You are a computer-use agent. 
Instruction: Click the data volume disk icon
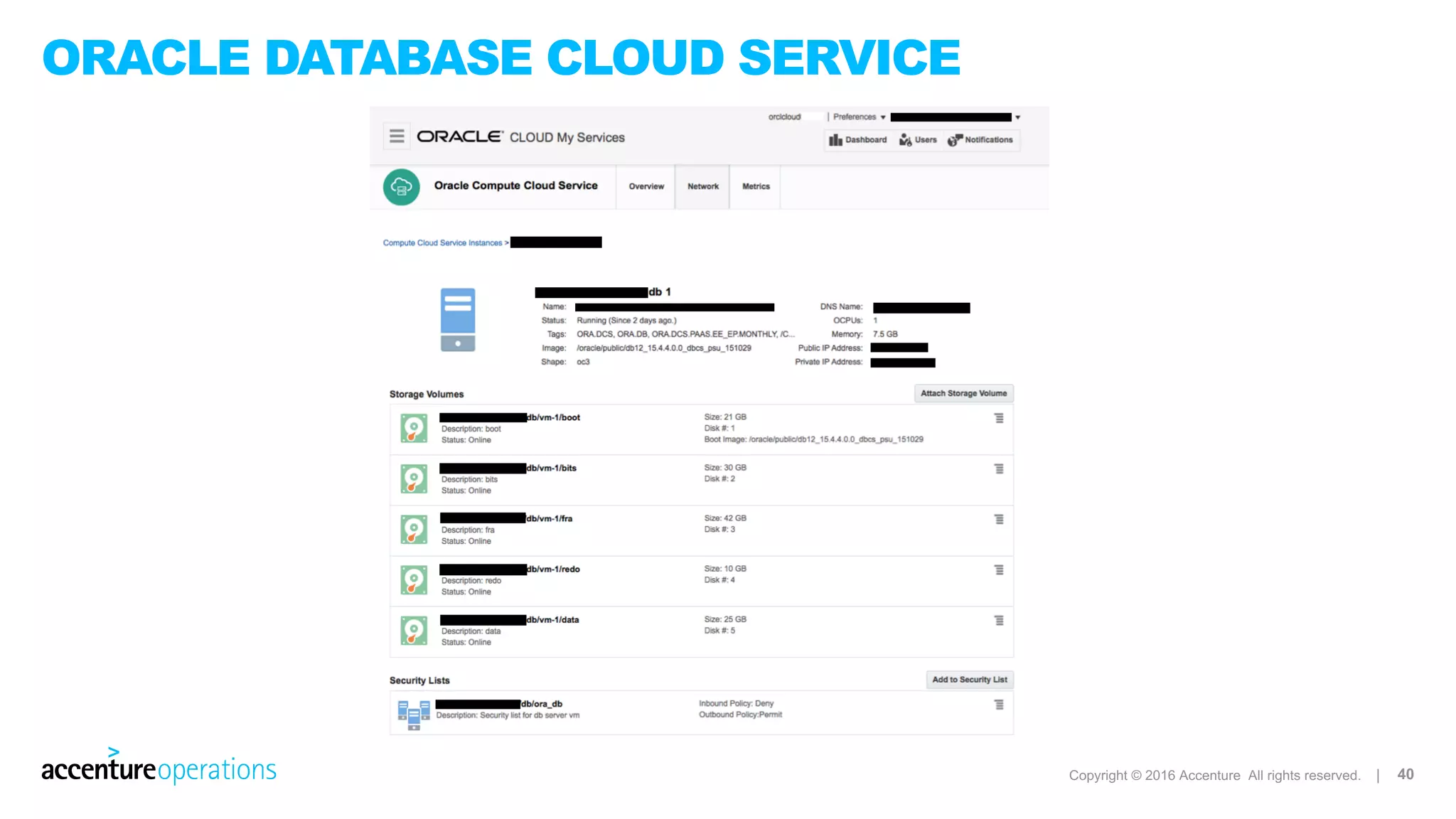point(414,630)
